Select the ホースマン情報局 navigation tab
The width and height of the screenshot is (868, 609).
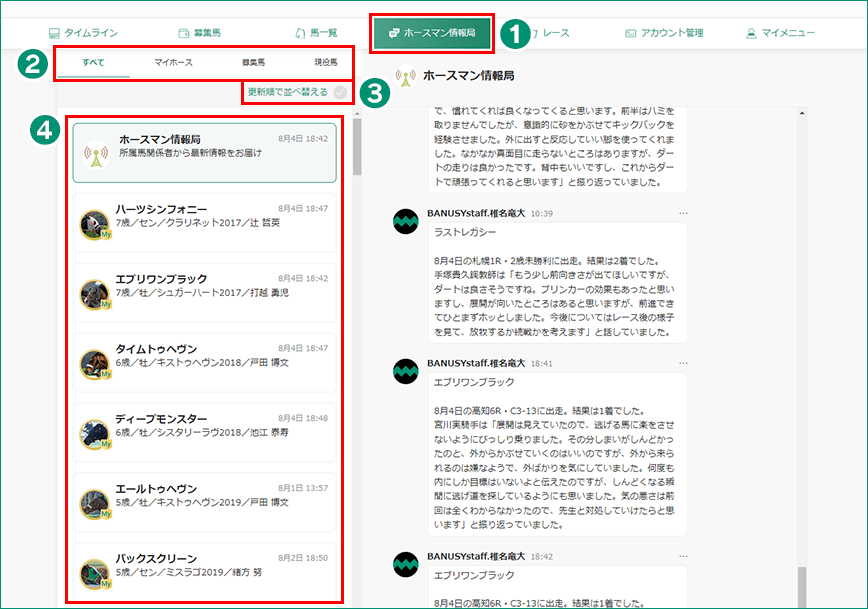[x=432, y=33]
